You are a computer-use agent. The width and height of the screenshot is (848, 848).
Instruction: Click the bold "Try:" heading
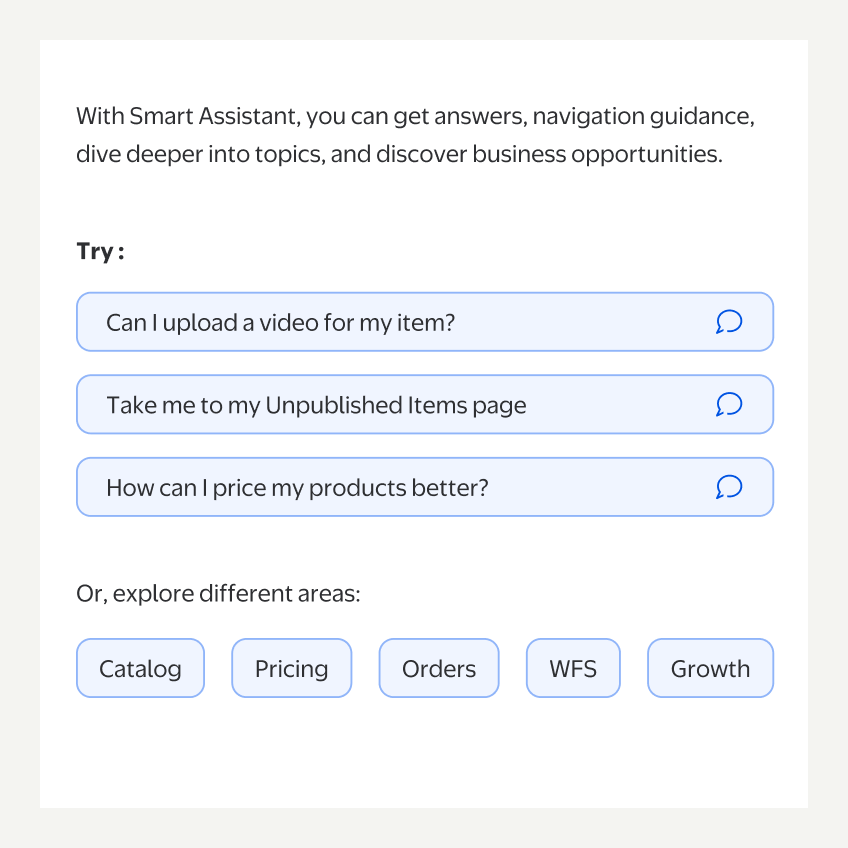pyautogui.click(x=100, y=251)
